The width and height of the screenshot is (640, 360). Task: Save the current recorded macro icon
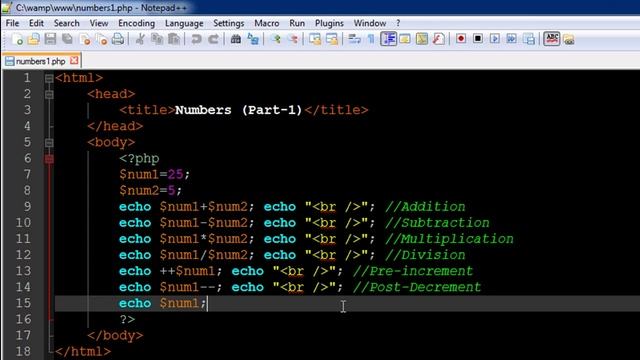click(529, 39)
